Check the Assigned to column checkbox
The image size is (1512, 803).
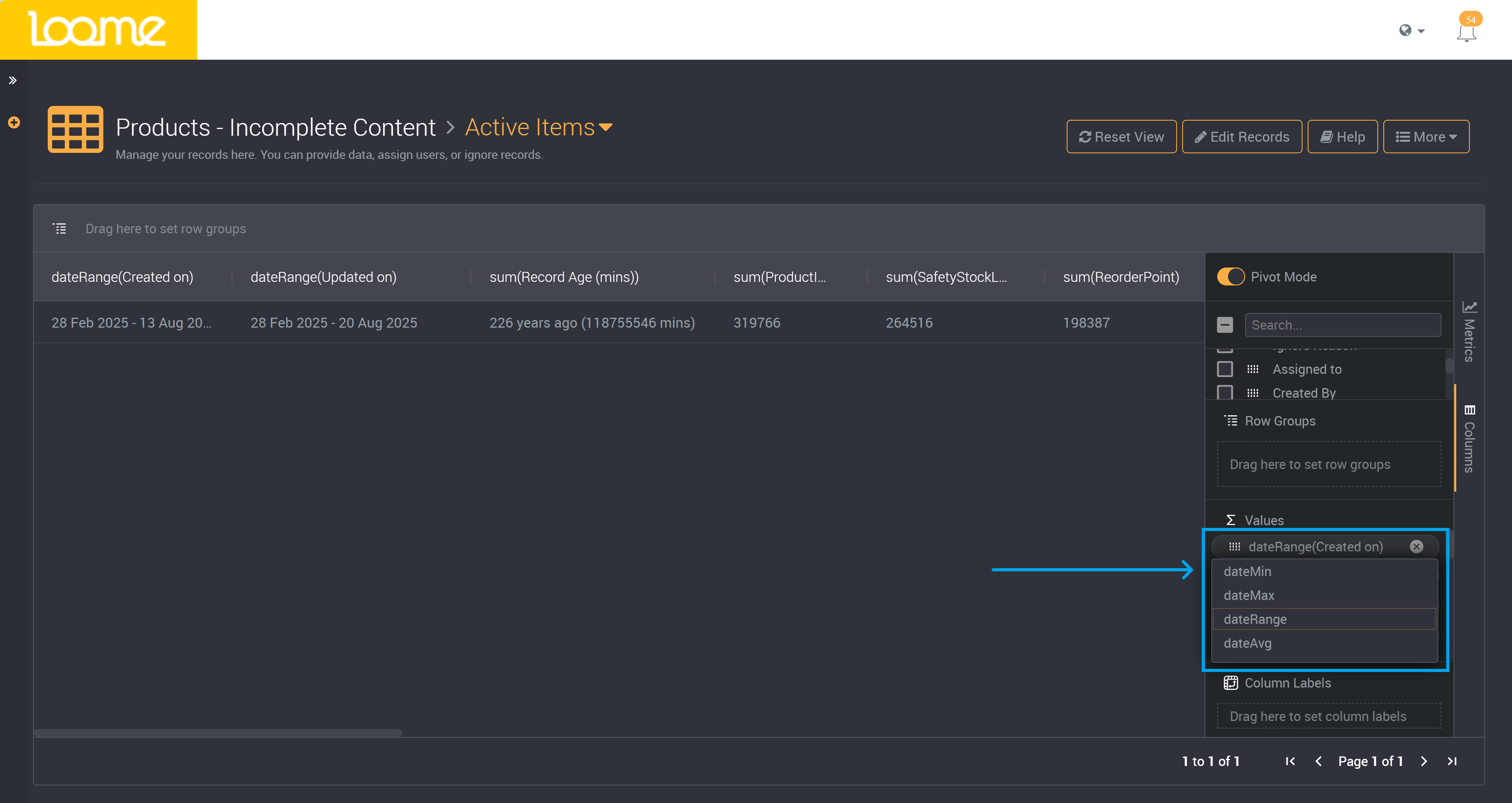click(x=1225, y=369)
